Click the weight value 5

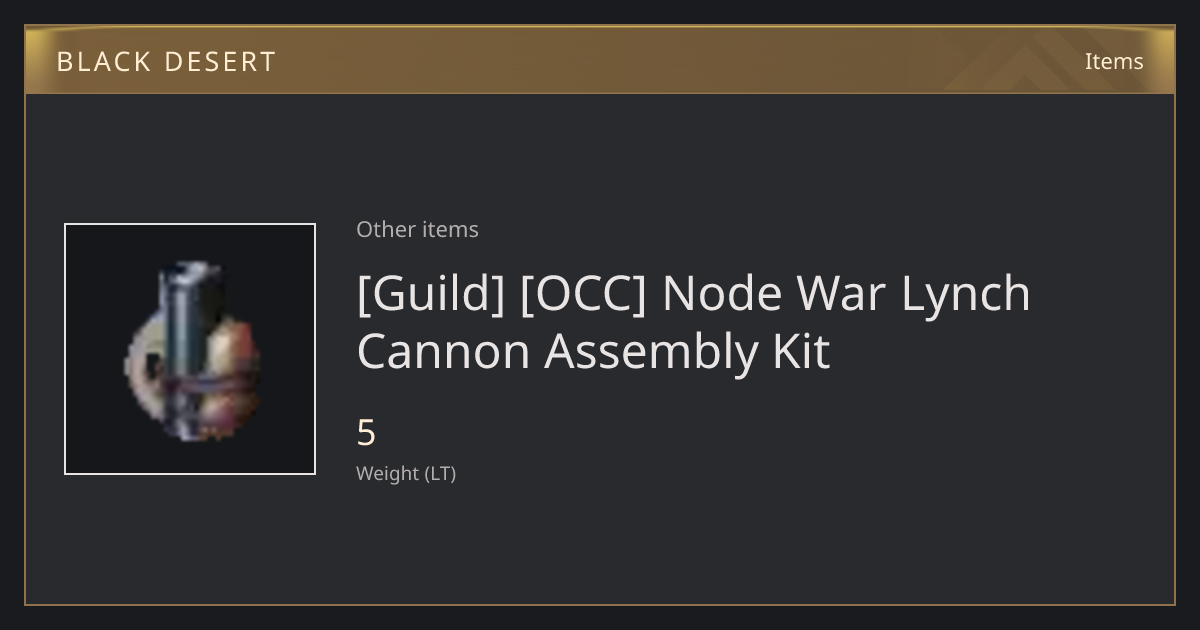366,433
